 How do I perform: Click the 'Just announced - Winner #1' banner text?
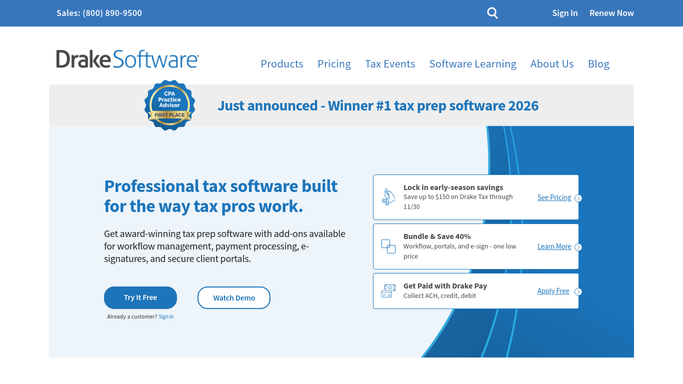click(378, 106)
